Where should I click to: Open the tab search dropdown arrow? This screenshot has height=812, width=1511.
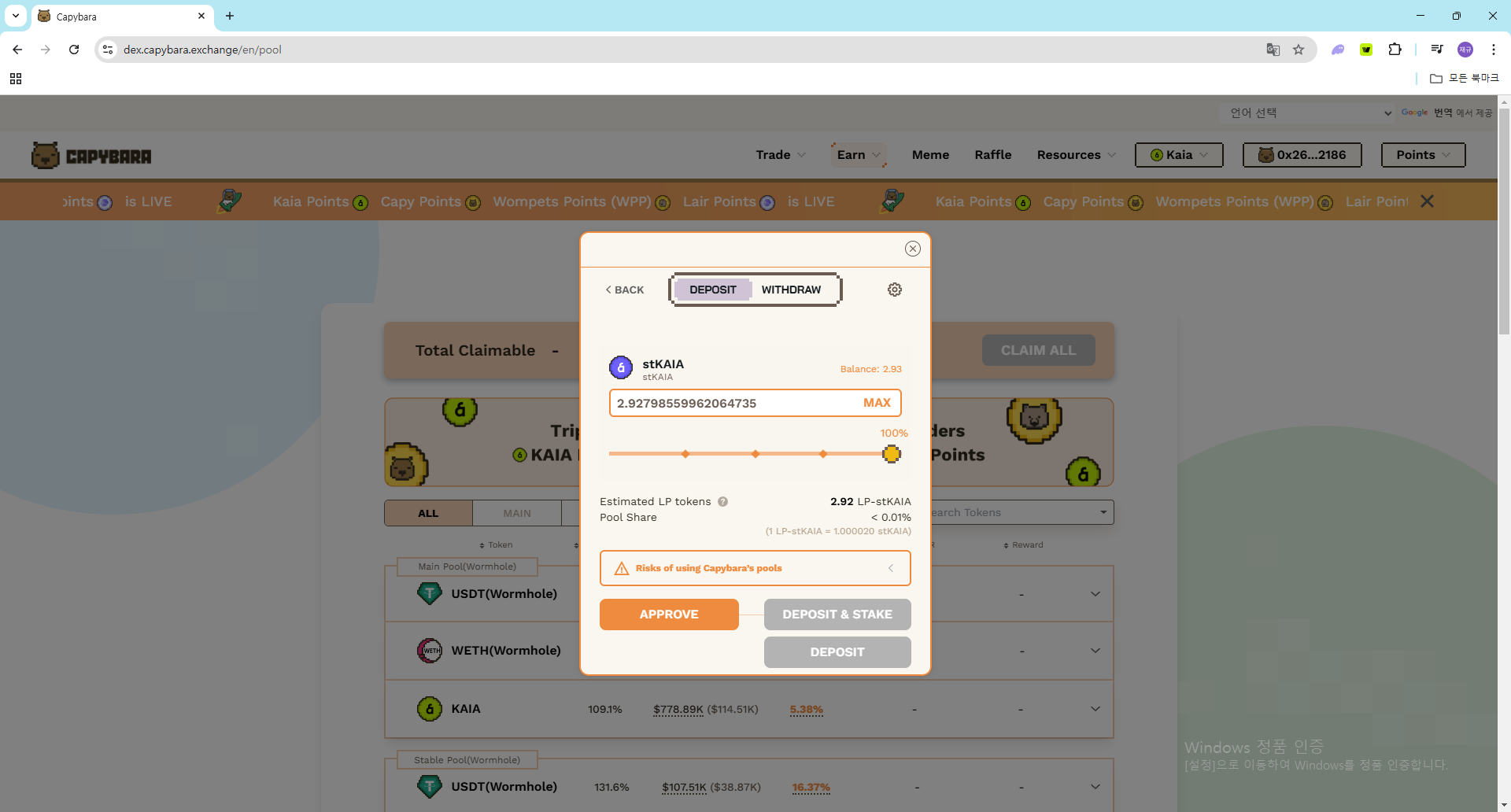click(x=16, y=16)
